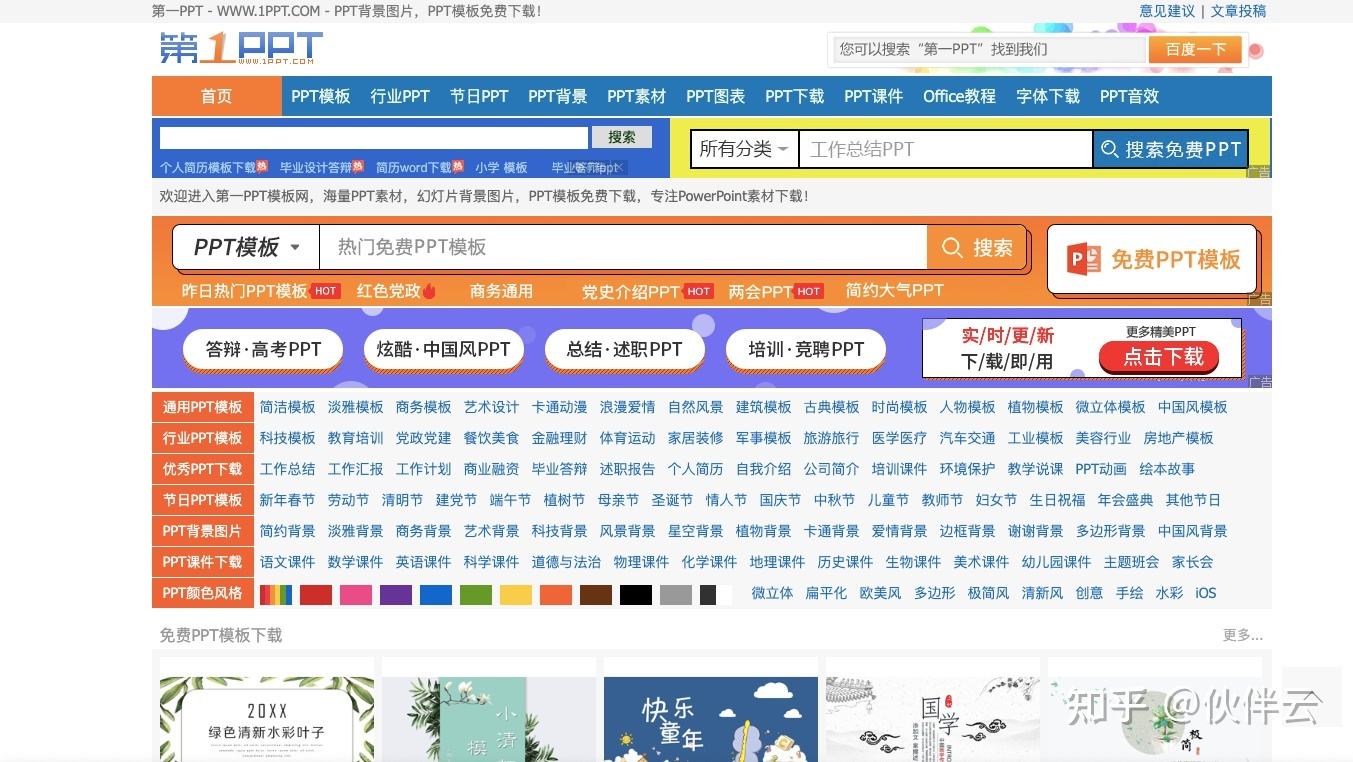Click the grey 搜索 button
The height and width of the screenshot is (762, 1353).
(x=622, y=137)
